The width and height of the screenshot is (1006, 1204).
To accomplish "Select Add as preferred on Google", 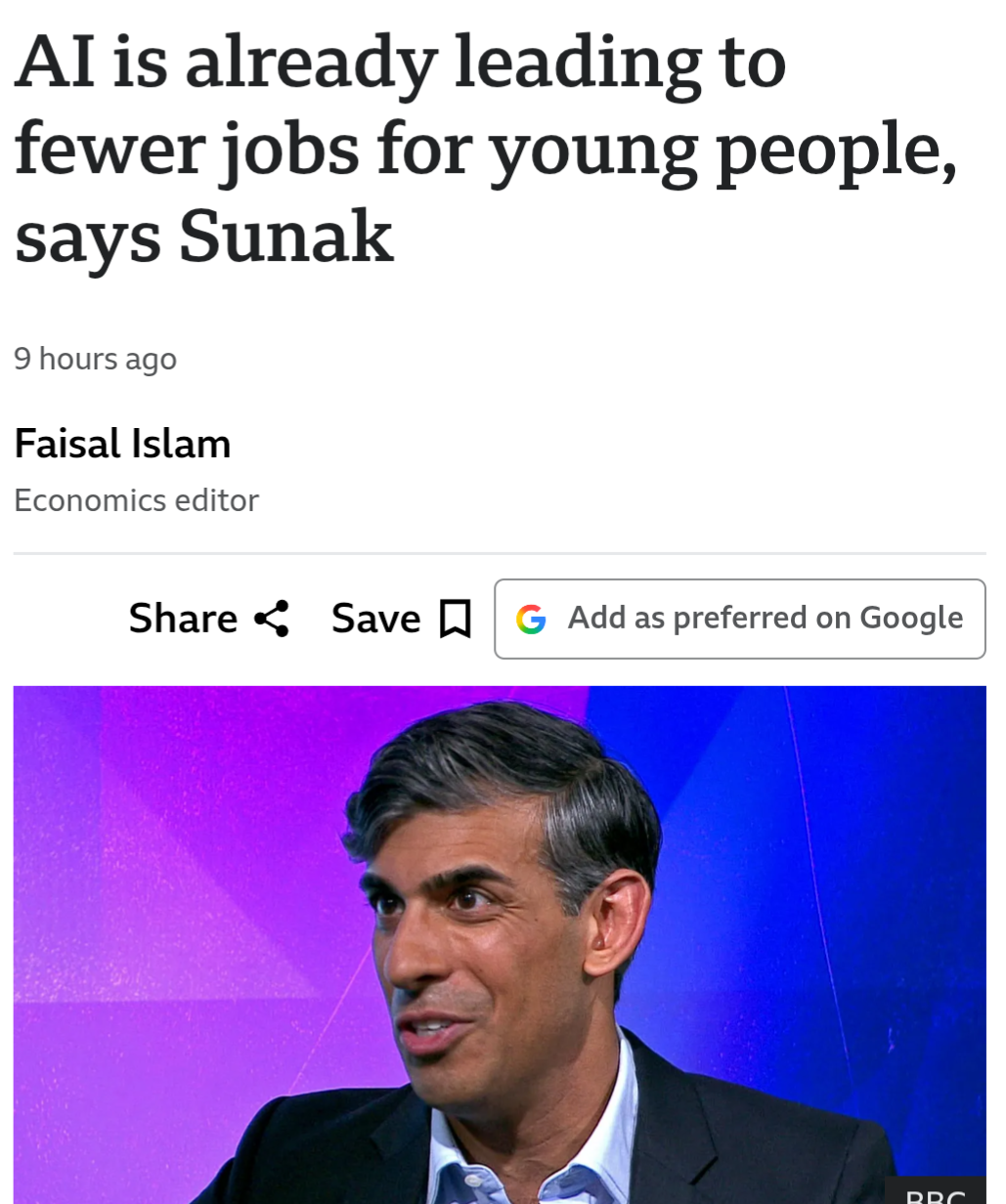I will point(739,619).
